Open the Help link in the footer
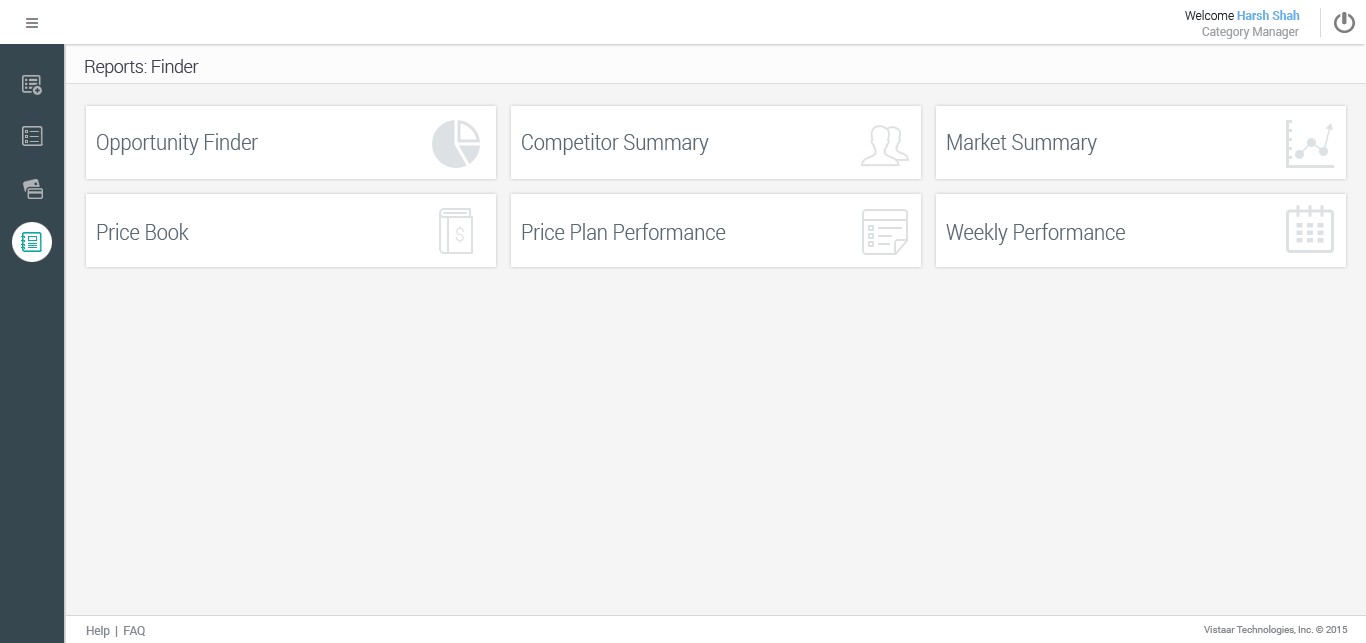This screenshot has height=643, width=1366. coord(98,631)
